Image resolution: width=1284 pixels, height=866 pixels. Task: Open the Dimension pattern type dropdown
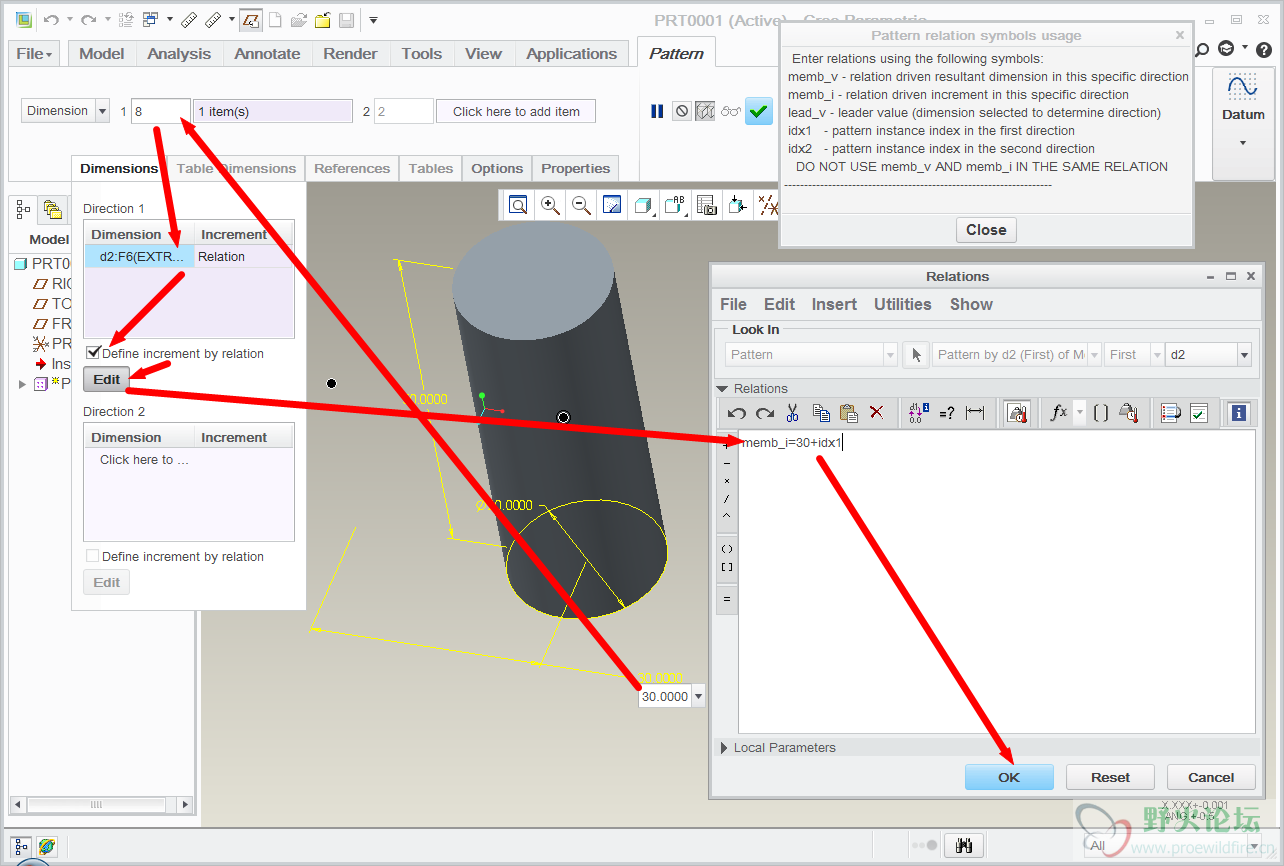pos(102,111)
